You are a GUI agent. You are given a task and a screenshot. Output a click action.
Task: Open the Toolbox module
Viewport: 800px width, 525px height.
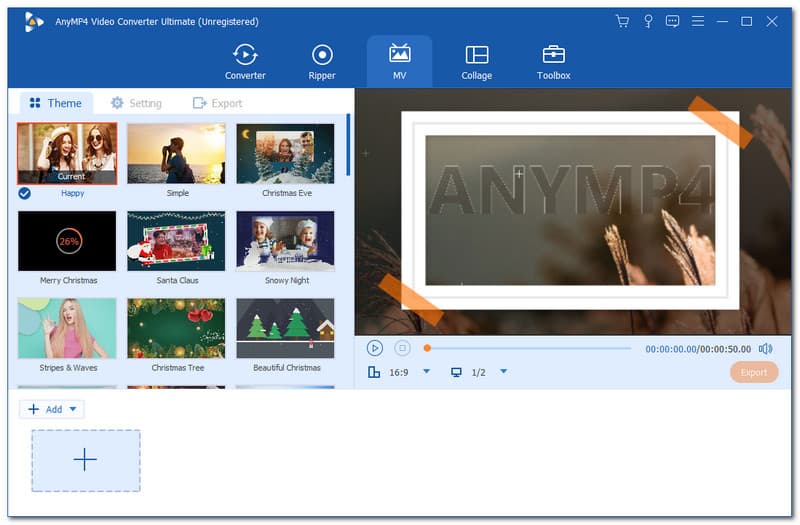(x=553, y=61)
